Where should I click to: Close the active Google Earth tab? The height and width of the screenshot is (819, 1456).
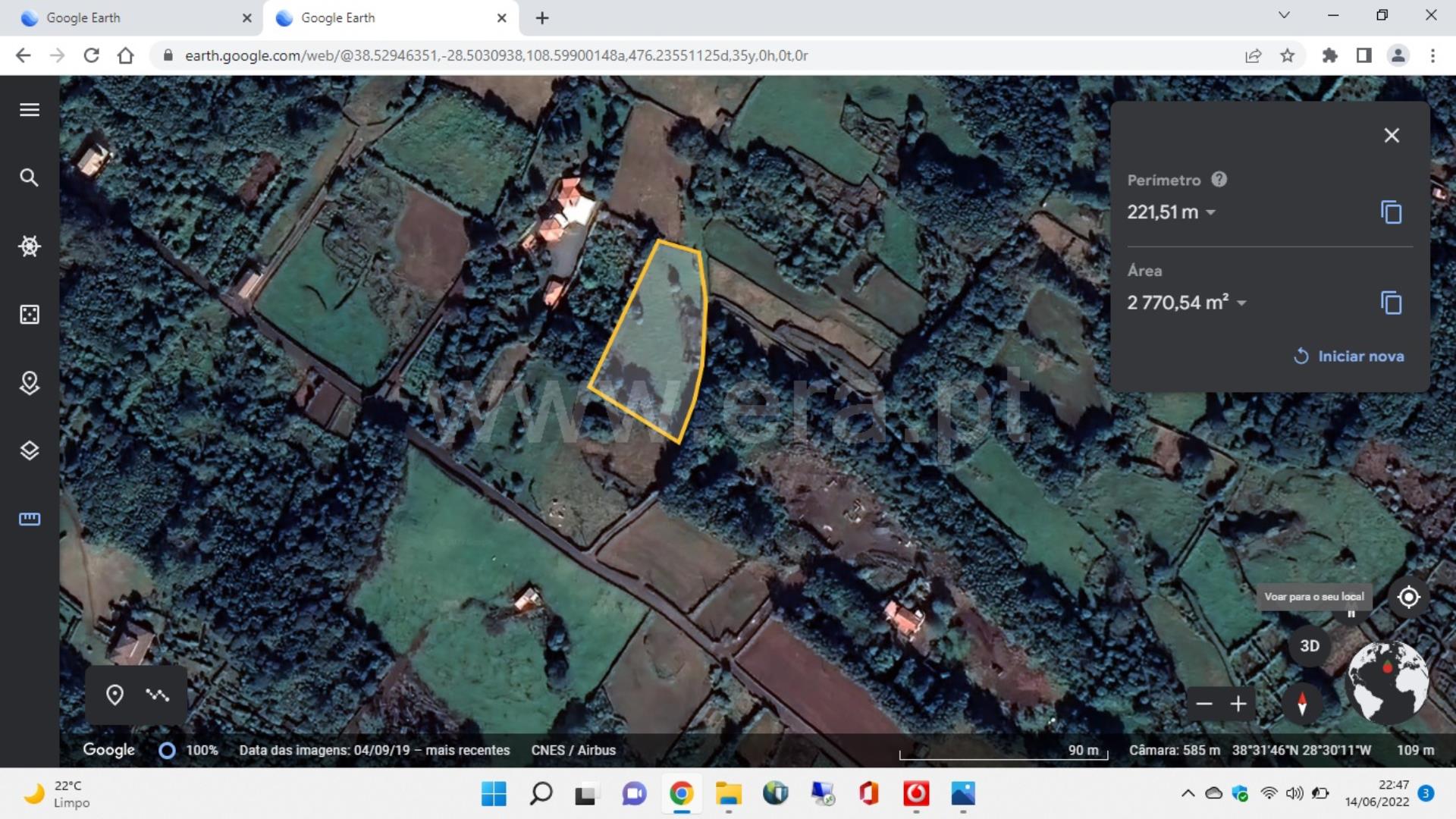501,18
